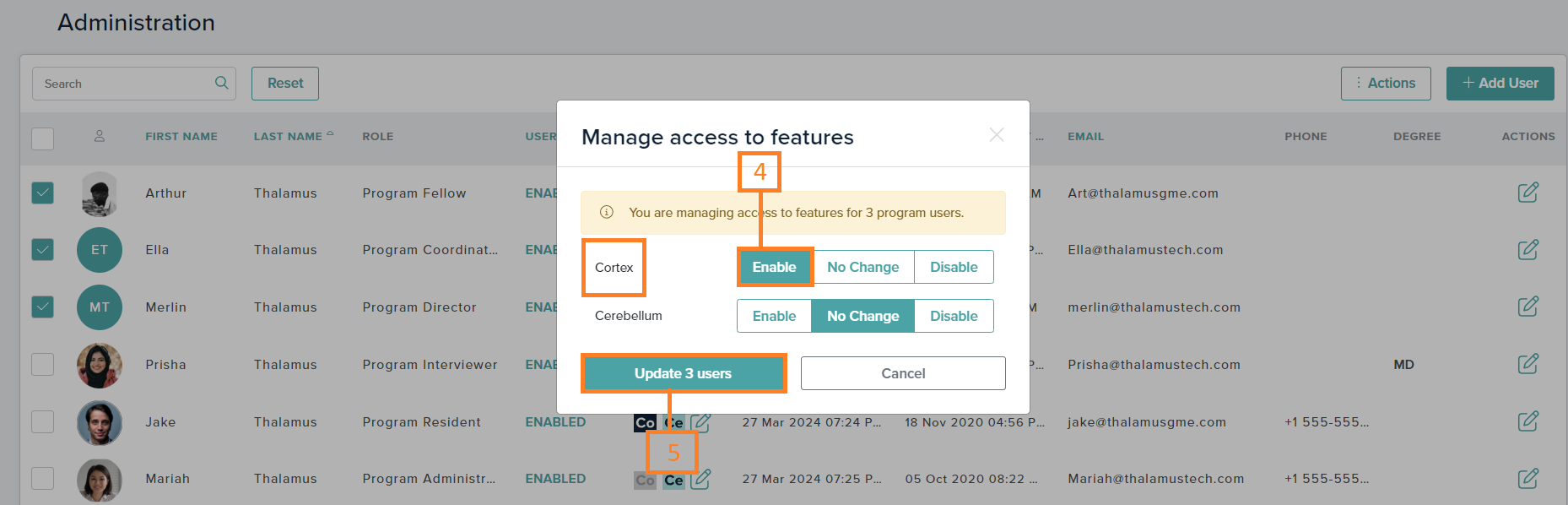Click Arthur's profile photo
The height and width of the screenshot is (505, 1568).
click(x=100, y=193)
